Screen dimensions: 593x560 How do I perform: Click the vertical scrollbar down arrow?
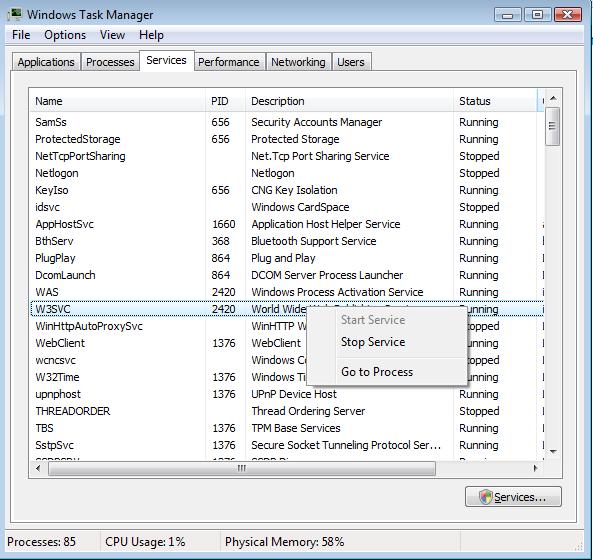tap(553, 451)
